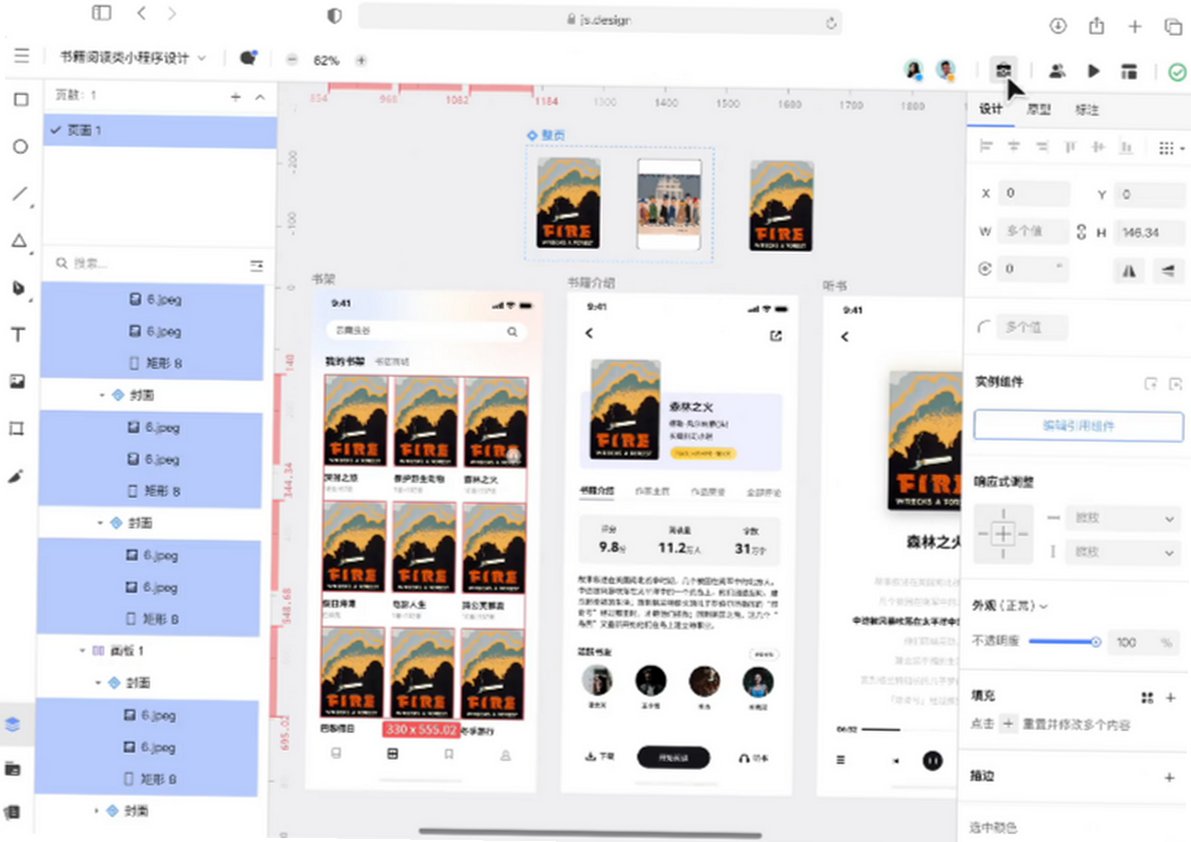Collapse the 画板 1 layer group
The width and height of the screenshot is (1191, 842).
82,651
